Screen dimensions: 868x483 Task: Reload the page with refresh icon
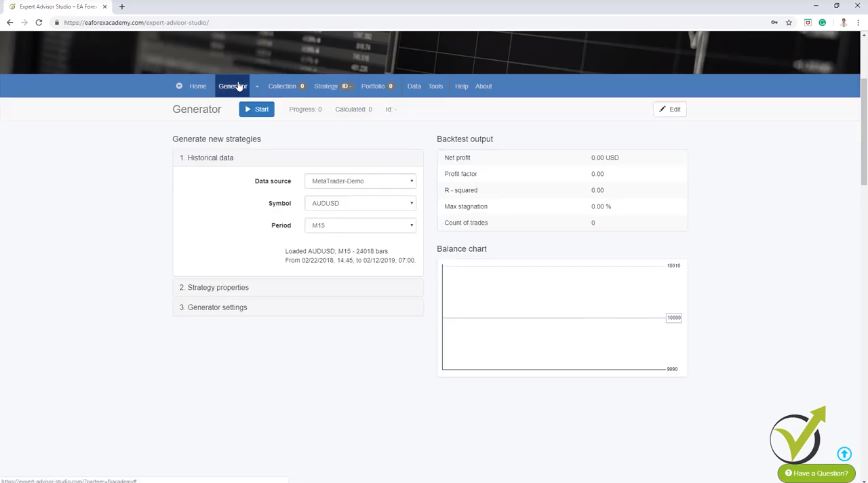(39, 23)
